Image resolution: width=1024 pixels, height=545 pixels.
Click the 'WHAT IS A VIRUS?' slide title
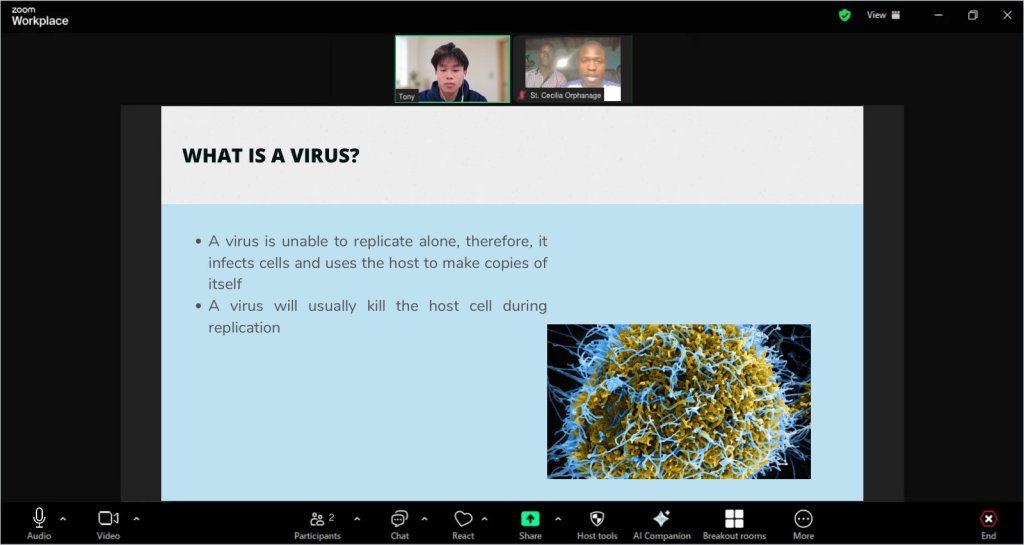[270, 155]
